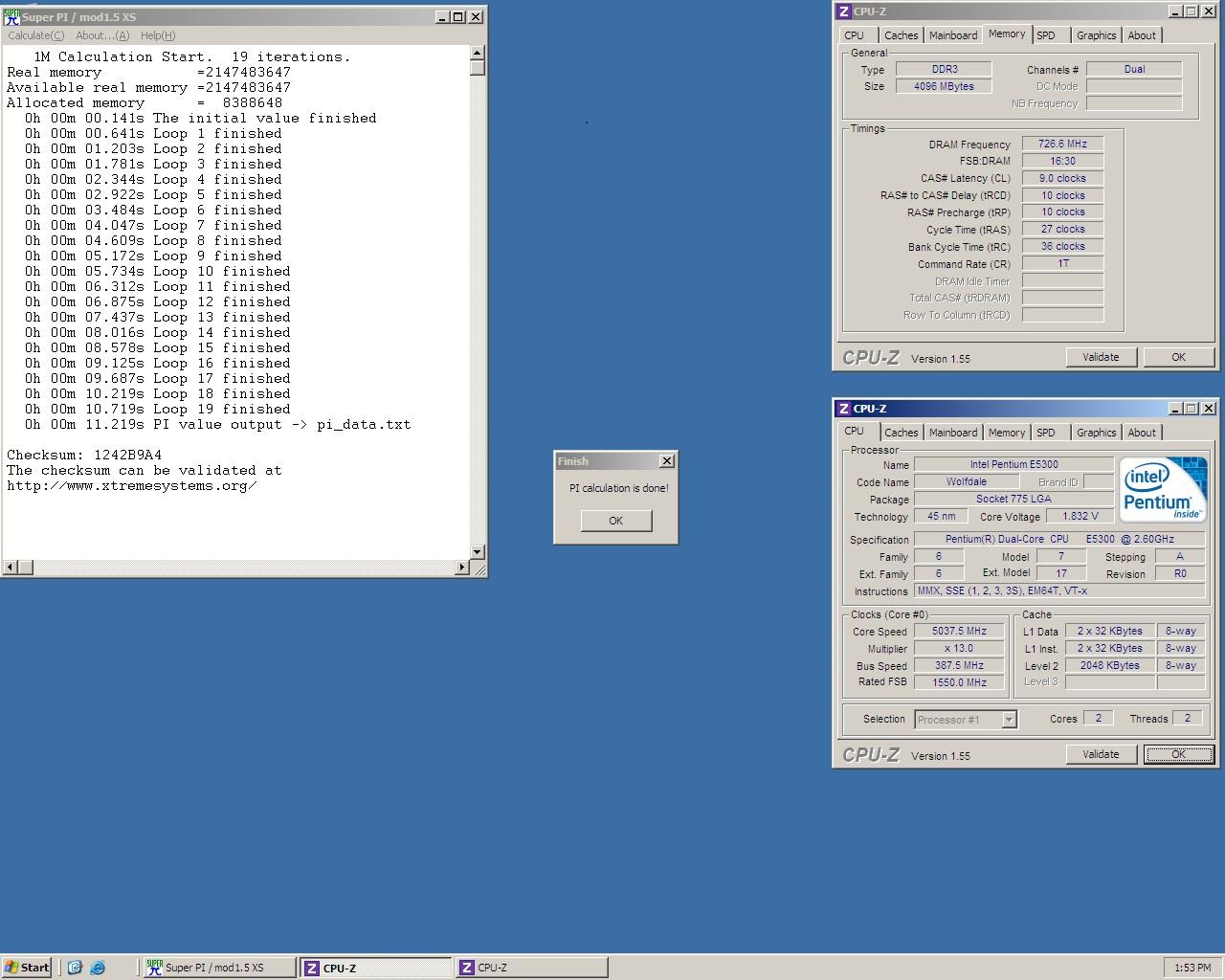Click the Core Speed 5037.5 MHz value
Viewport: 1225px width, 980px height.
[959, 631]
